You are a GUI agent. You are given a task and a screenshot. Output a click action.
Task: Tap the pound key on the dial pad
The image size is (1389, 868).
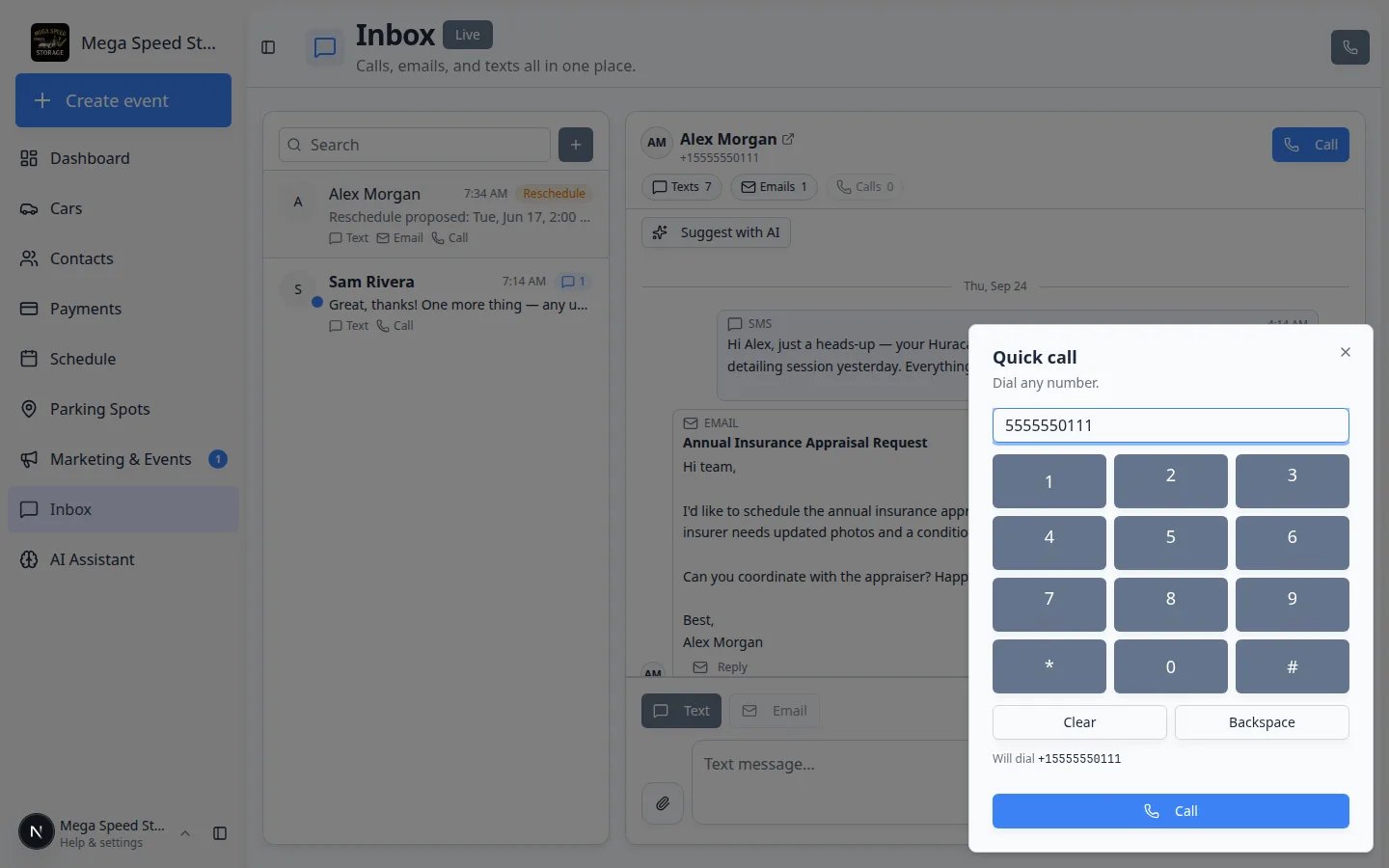(x=1292, y=666)
